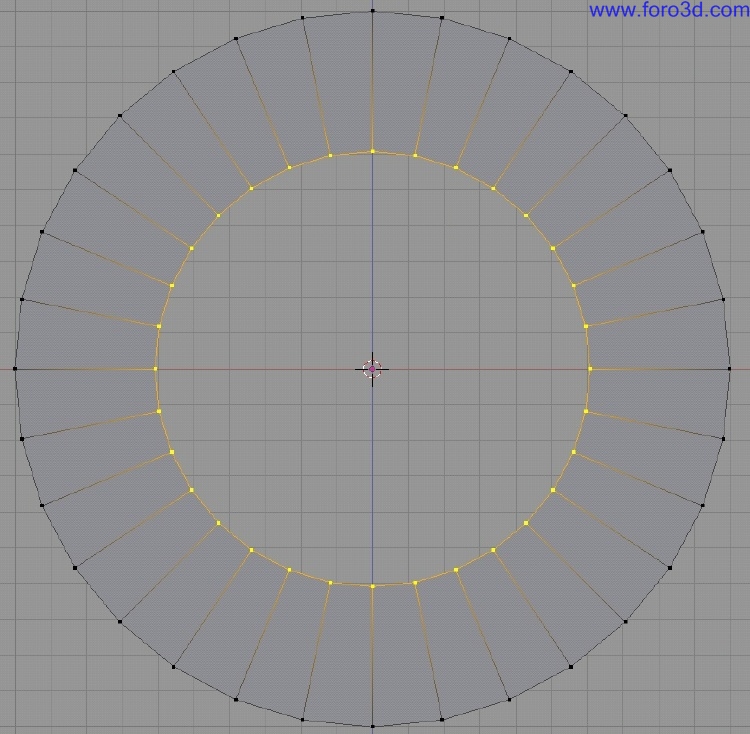This screenshot has height=734, width=750.
Task: Click the 3D cursor at the ring's center
Action: (x=372, y=369)
